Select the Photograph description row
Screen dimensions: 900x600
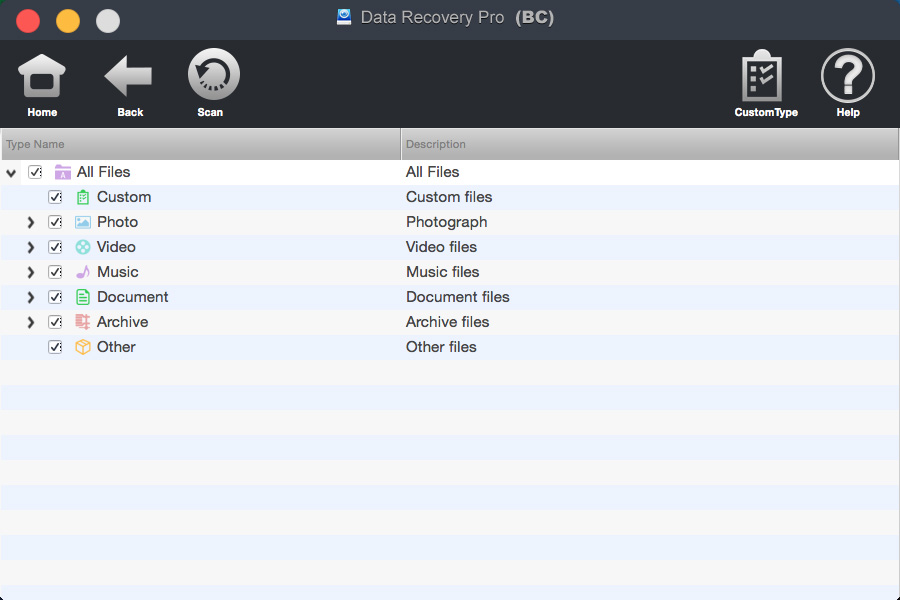click(447, 222)
